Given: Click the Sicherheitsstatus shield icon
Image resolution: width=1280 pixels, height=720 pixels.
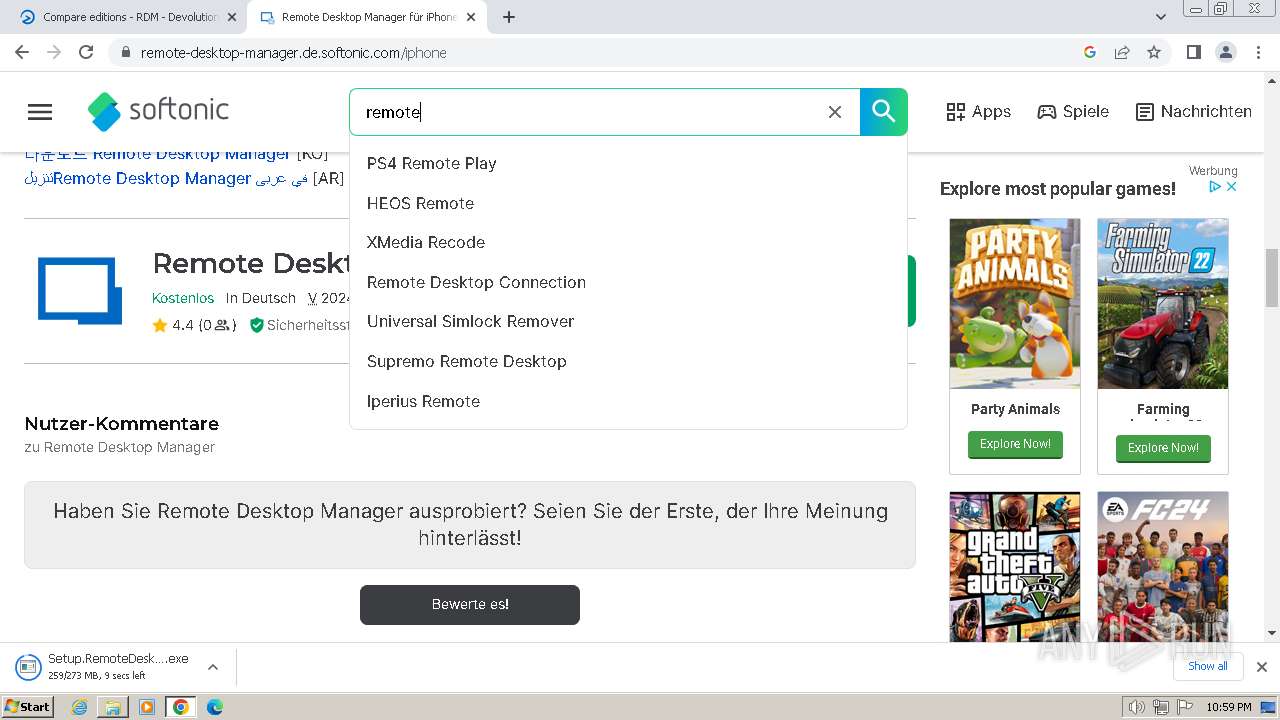Looking at the screenshot, I should 257,325.
